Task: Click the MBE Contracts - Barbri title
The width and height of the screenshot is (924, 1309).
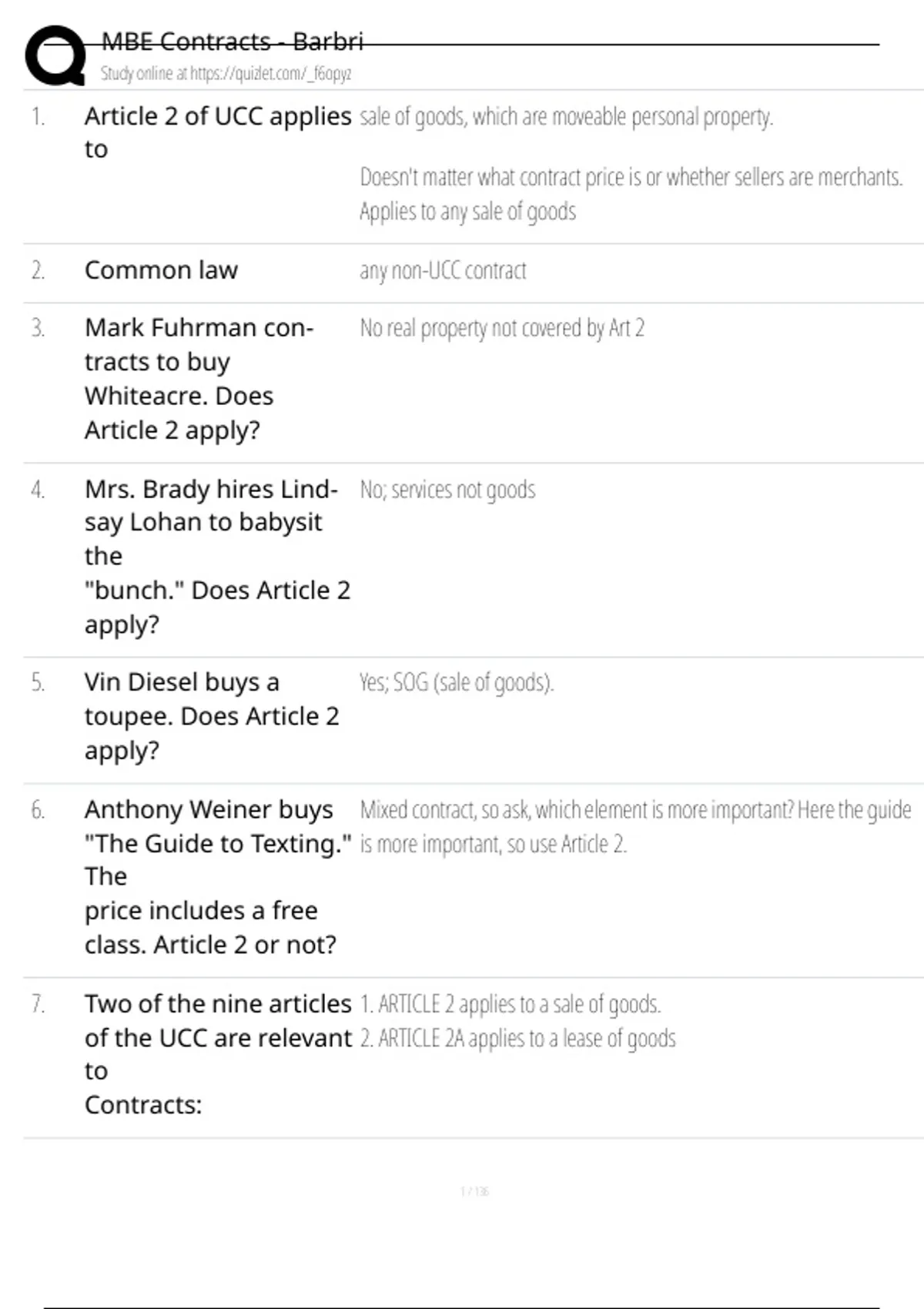Action: tap(232, 42)
